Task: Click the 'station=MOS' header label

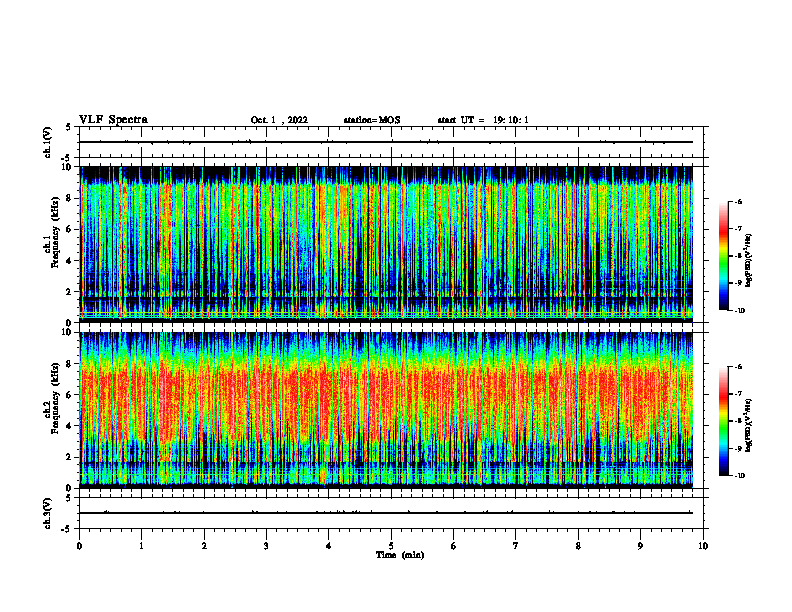Action: tap(372, 120)
